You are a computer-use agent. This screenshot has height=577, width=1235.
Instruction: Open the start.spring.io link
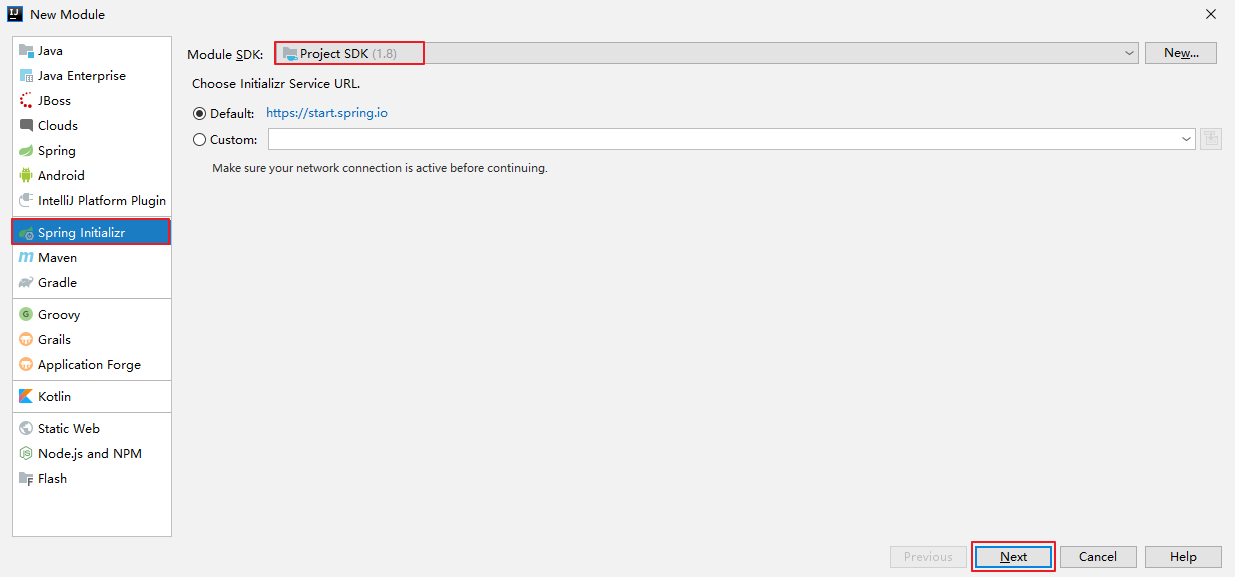pos(327,113)
